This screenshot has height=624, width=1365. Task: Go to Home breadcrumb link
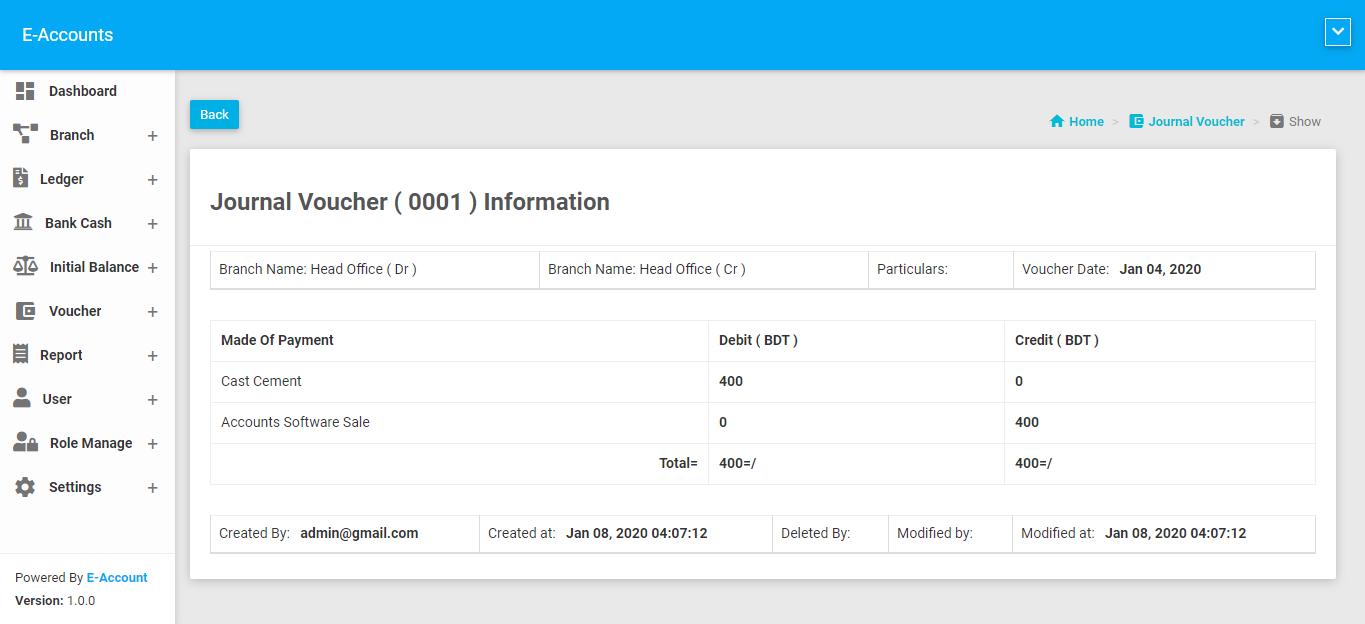(1085, 122)
